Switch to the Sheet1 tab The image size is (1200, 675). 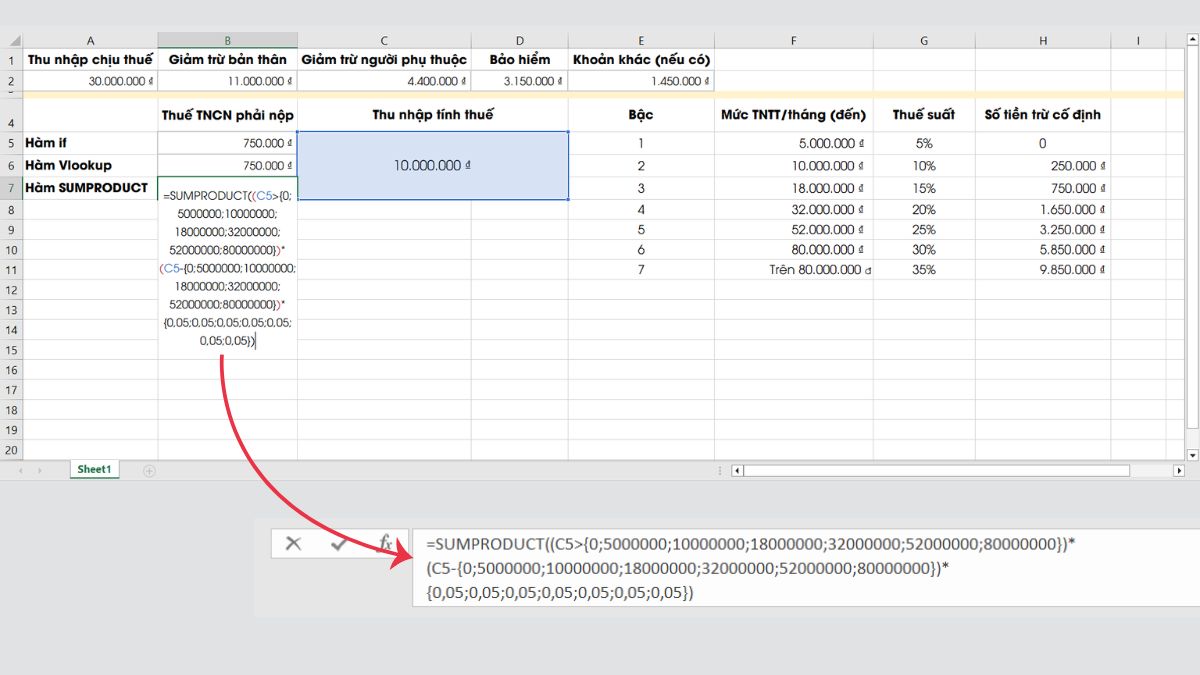[94, 470]
